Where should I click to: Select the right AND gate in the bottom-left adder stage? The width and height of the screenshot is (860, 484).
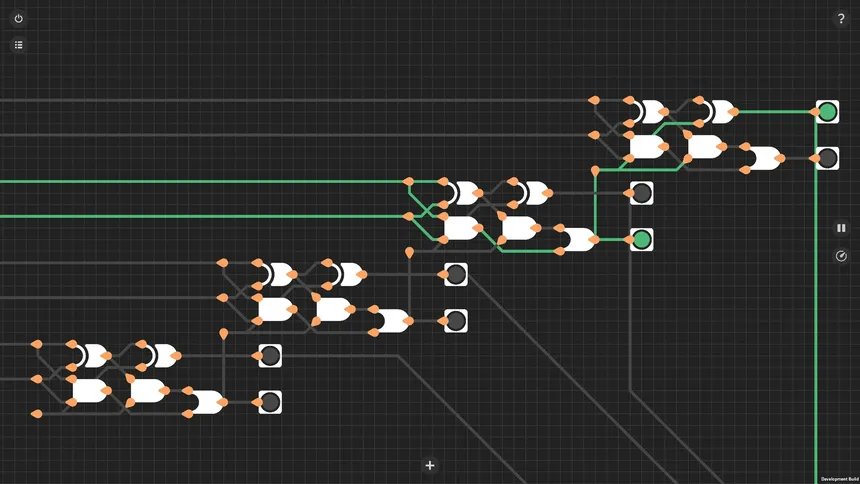148,391
